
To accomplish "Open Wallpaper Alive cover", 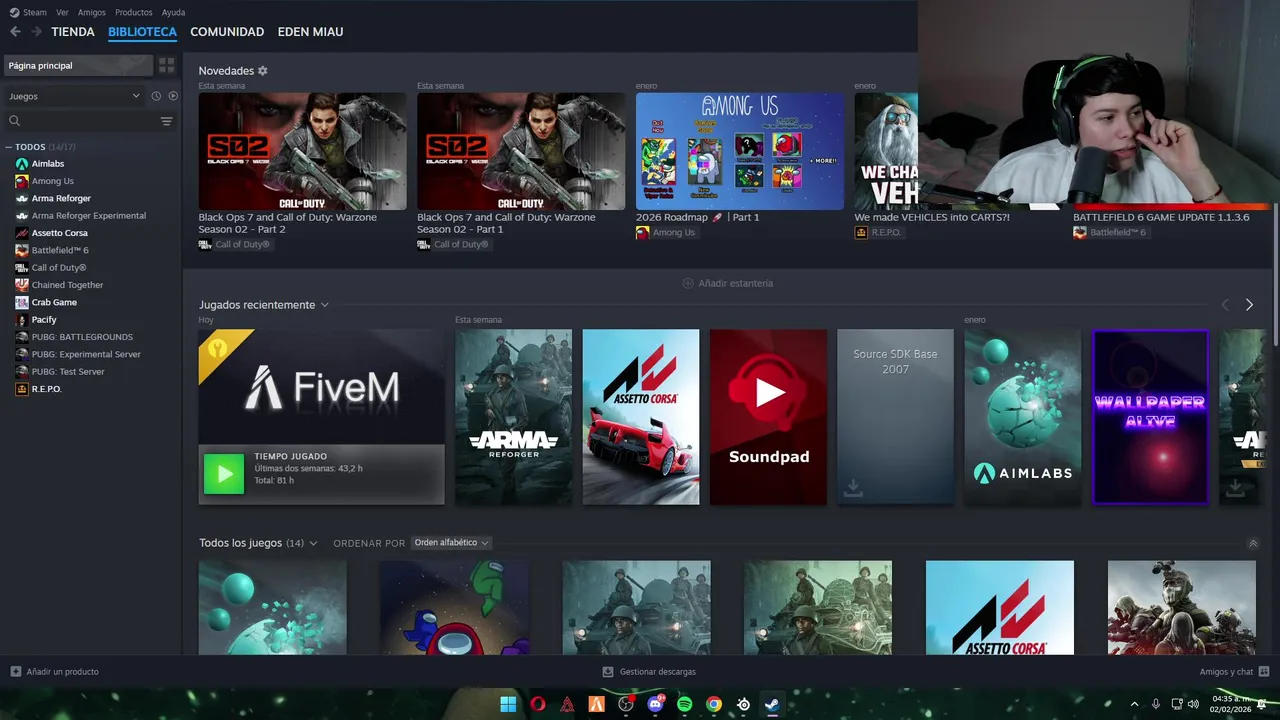I will (1150, 417).
